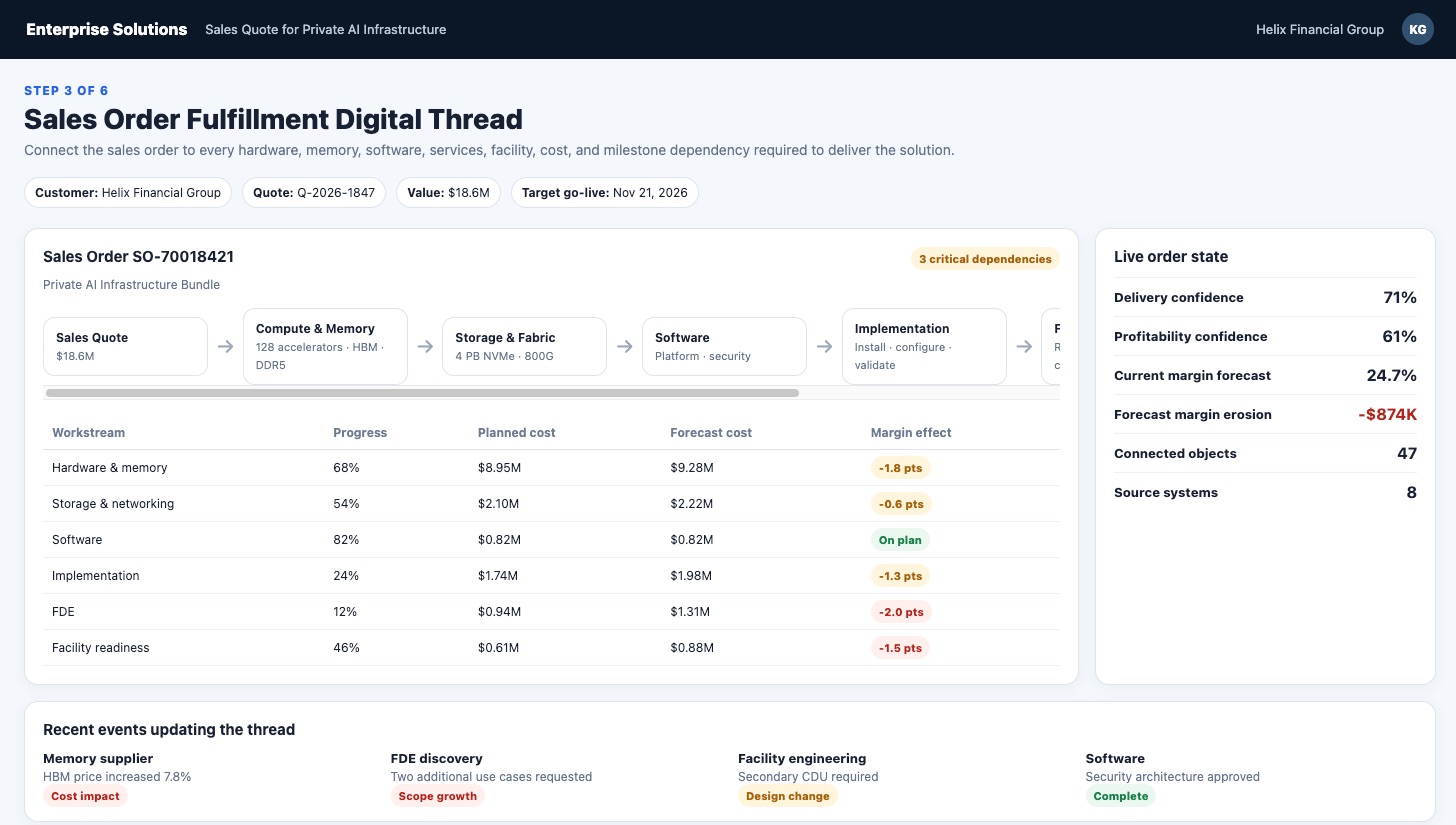Click arrow between Sales Quote and Compute
Viewport: 1456px width, 825px height.
click(x=225, y=347)
